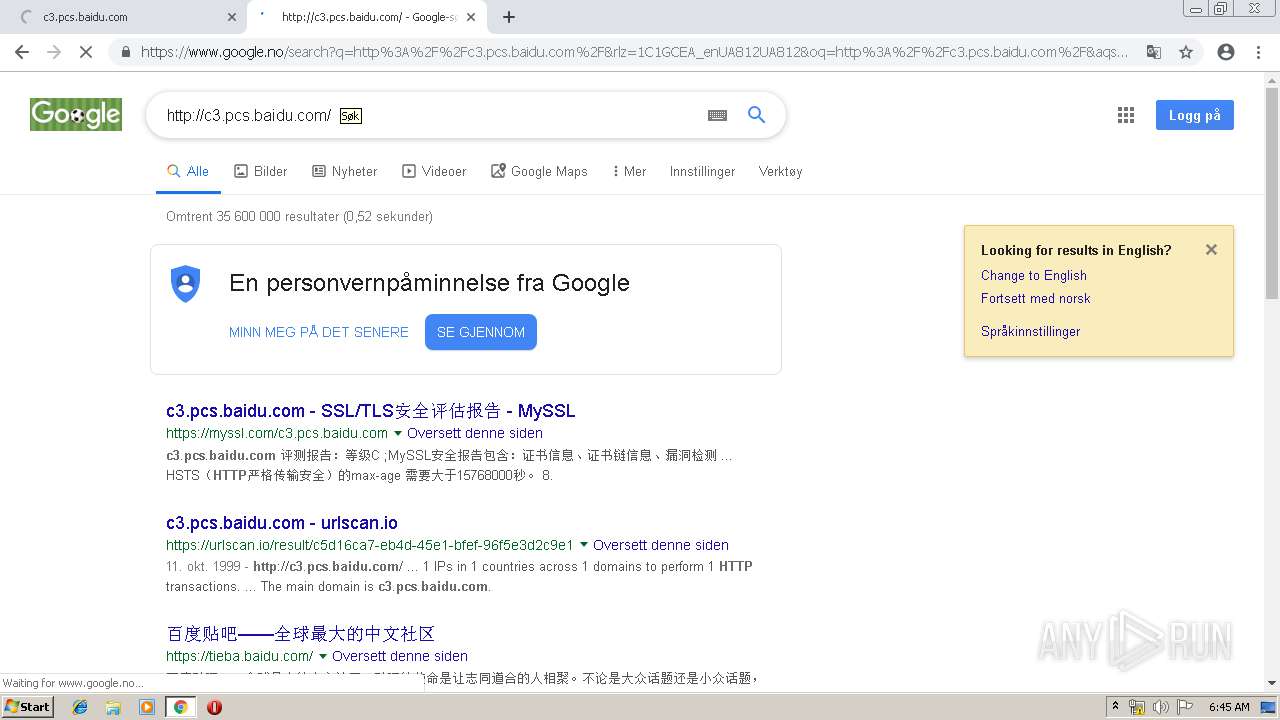The height and width of the screenshot is (720, 1280).
Task: Open the MySSL c3.pcs.baidu.com result
Action: pyautogui.click(x=371, y=411)
